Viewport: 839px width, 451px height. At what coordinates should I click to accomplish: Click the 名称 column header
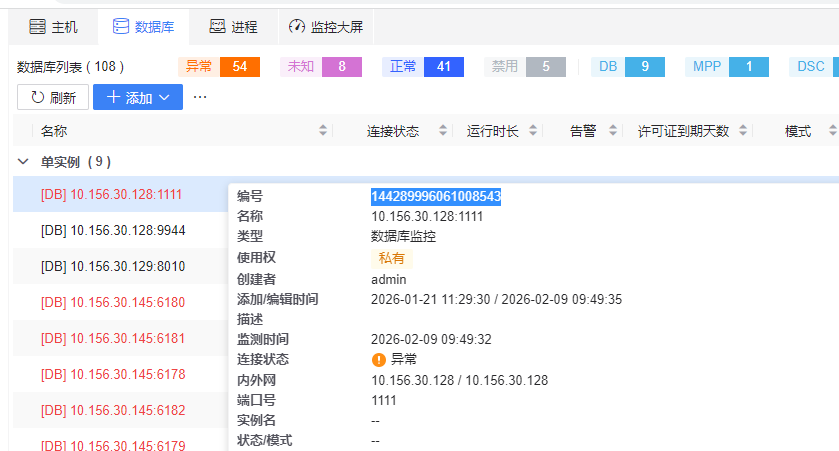(x=54, y=131)
